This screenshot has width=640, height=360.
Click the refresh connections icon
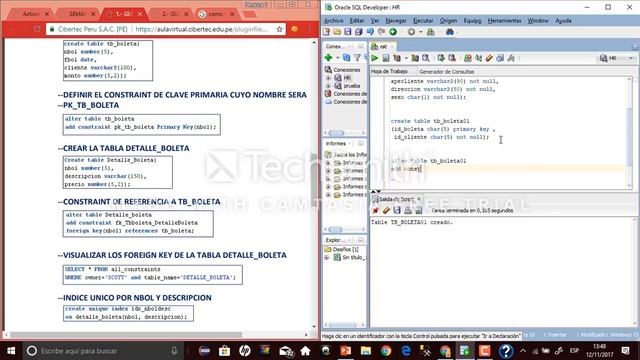pyautogui.click(x=347, y=58)
